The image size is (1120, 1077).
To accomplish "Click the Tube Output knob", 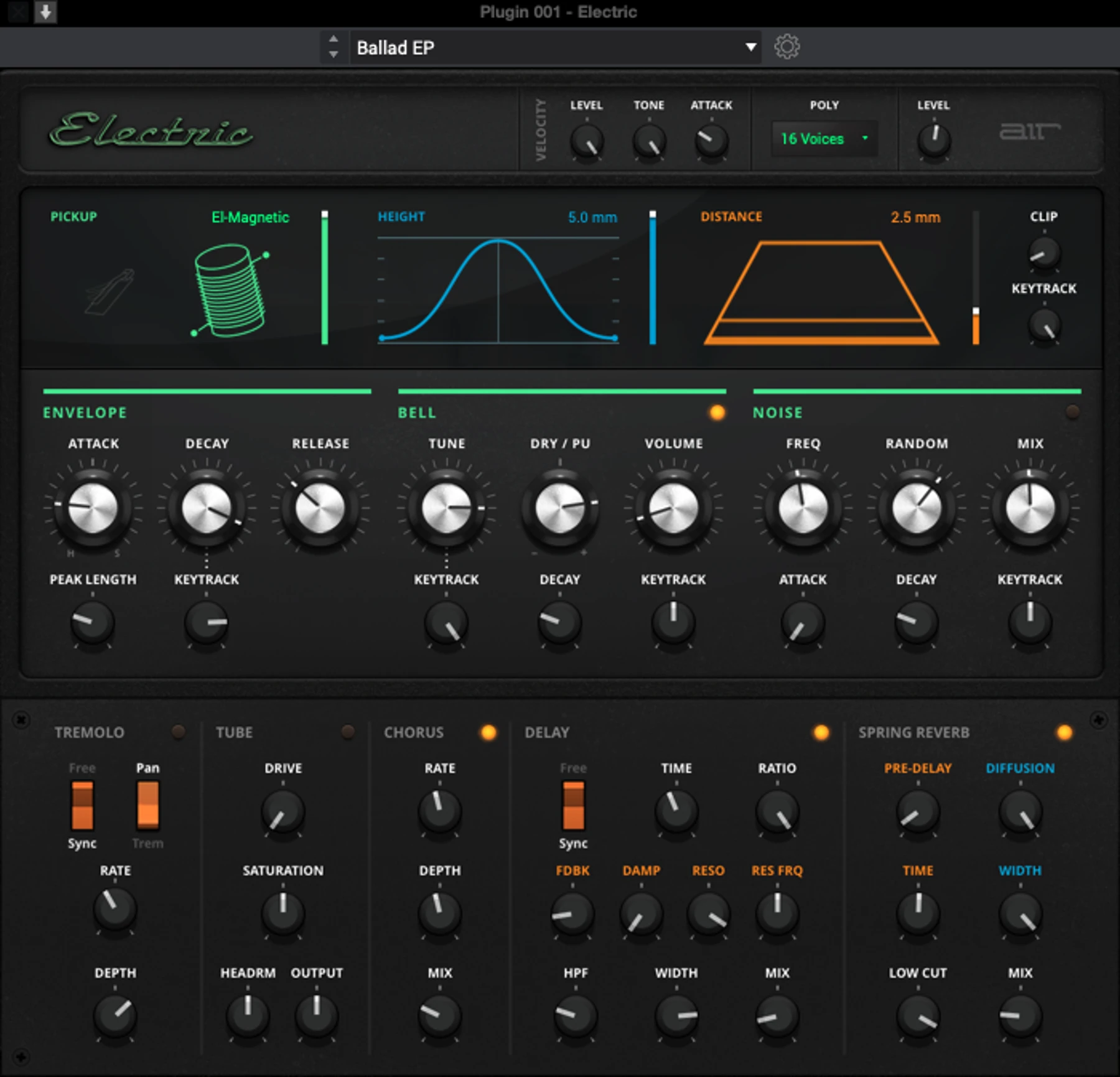I will point(317,1016).
